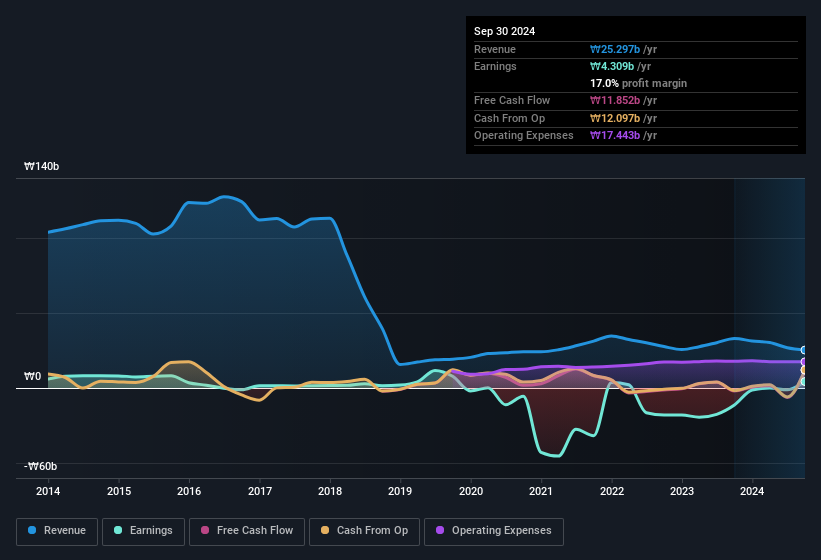Click the Free Cash Flow label in tooltip
Image resolution: width=821 pixels, height=560 pixels.
(512, 100)
